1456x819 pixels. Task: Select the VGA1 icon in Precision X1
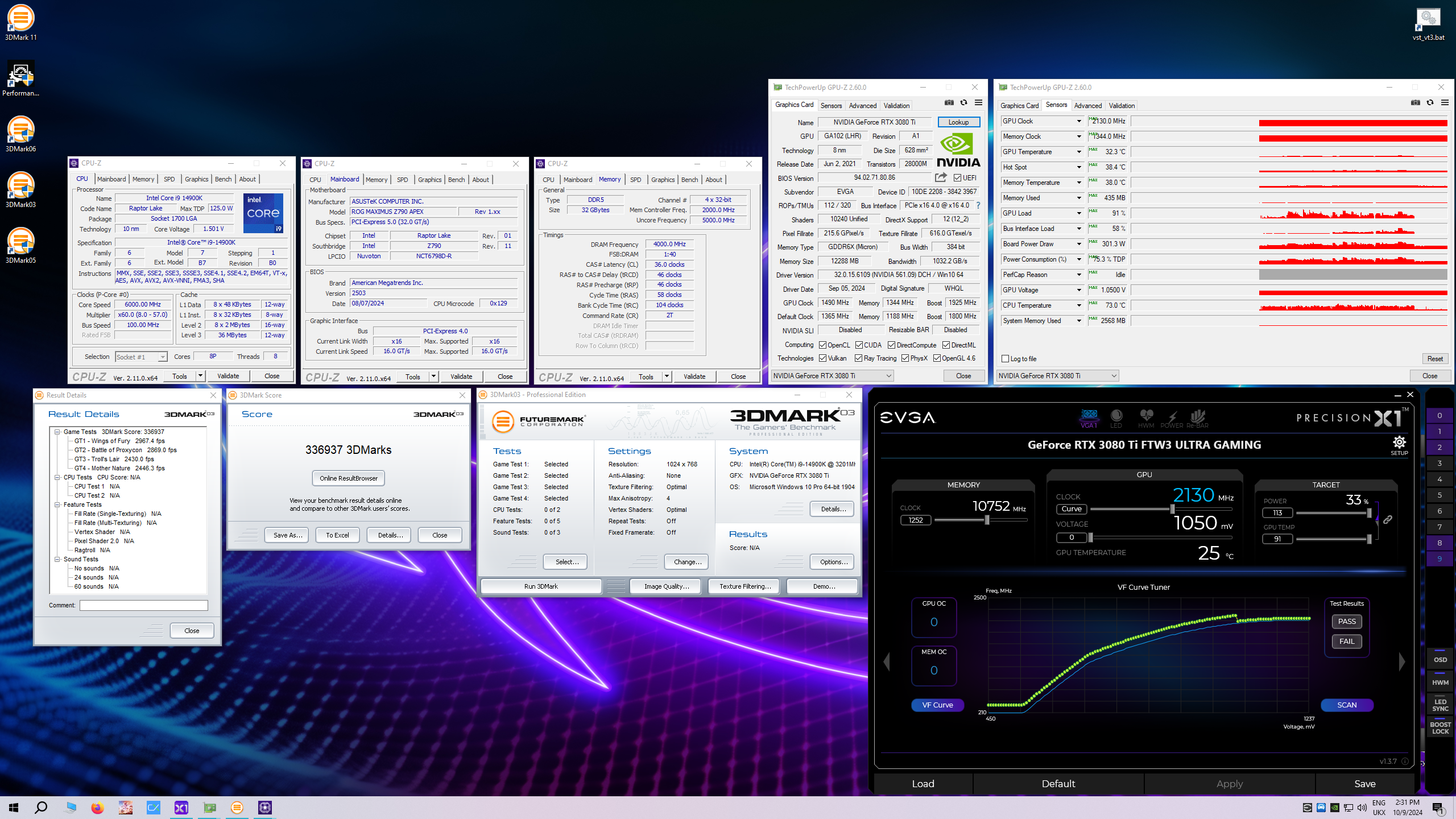pyautogui.click(x=1089, y=418)
